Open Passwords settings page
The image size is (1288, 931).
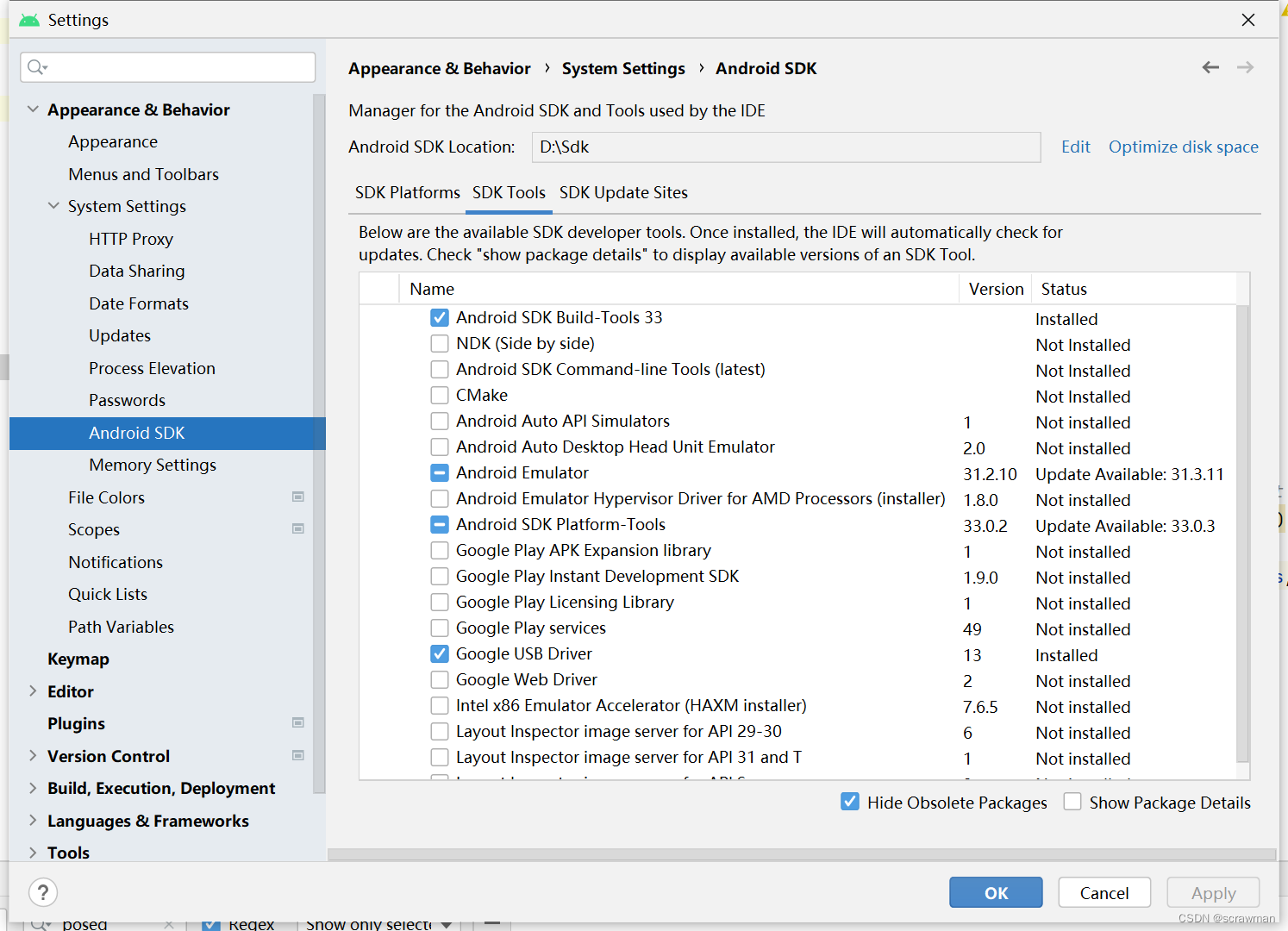[x=127, y=400]
